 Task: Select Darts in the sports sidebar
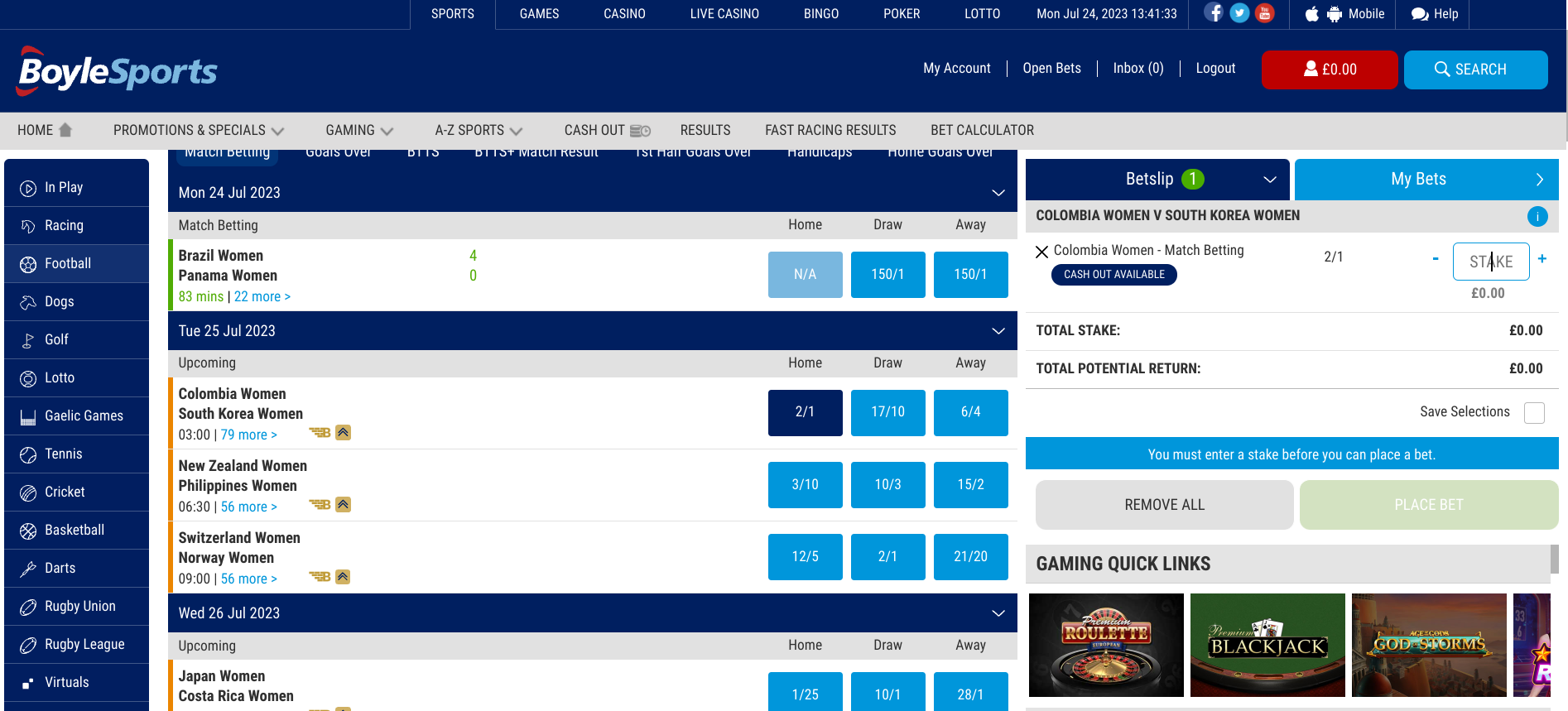pos(76,568)
